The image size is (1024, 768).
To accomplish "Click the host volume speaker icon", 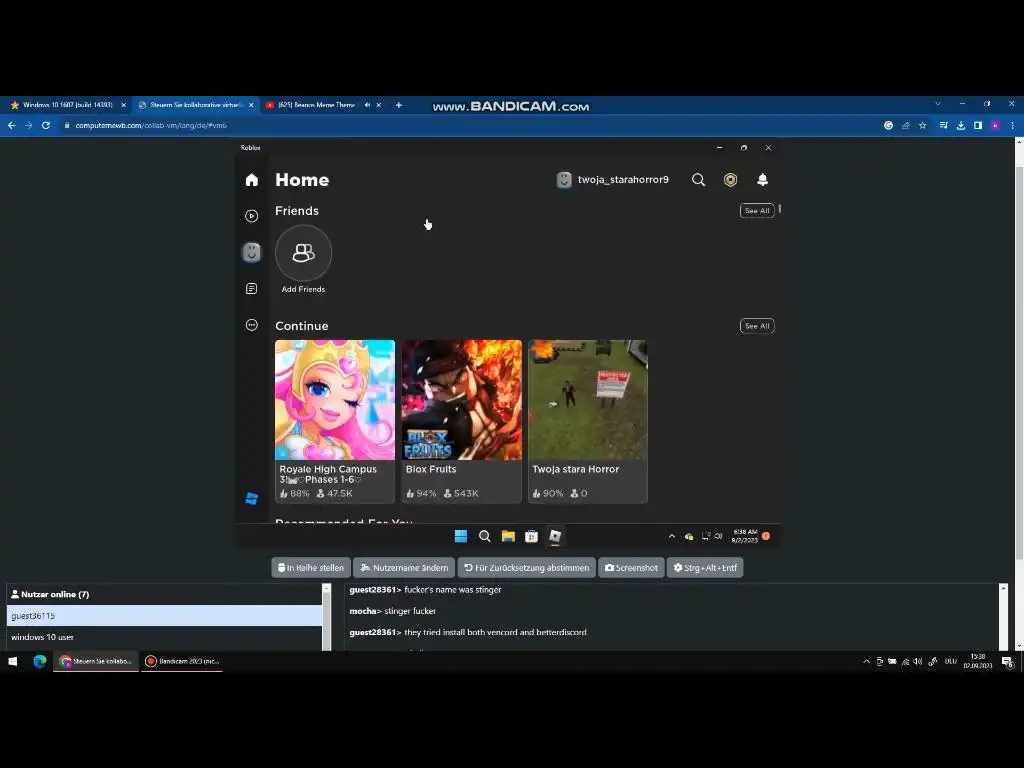I will coord(918,662).
